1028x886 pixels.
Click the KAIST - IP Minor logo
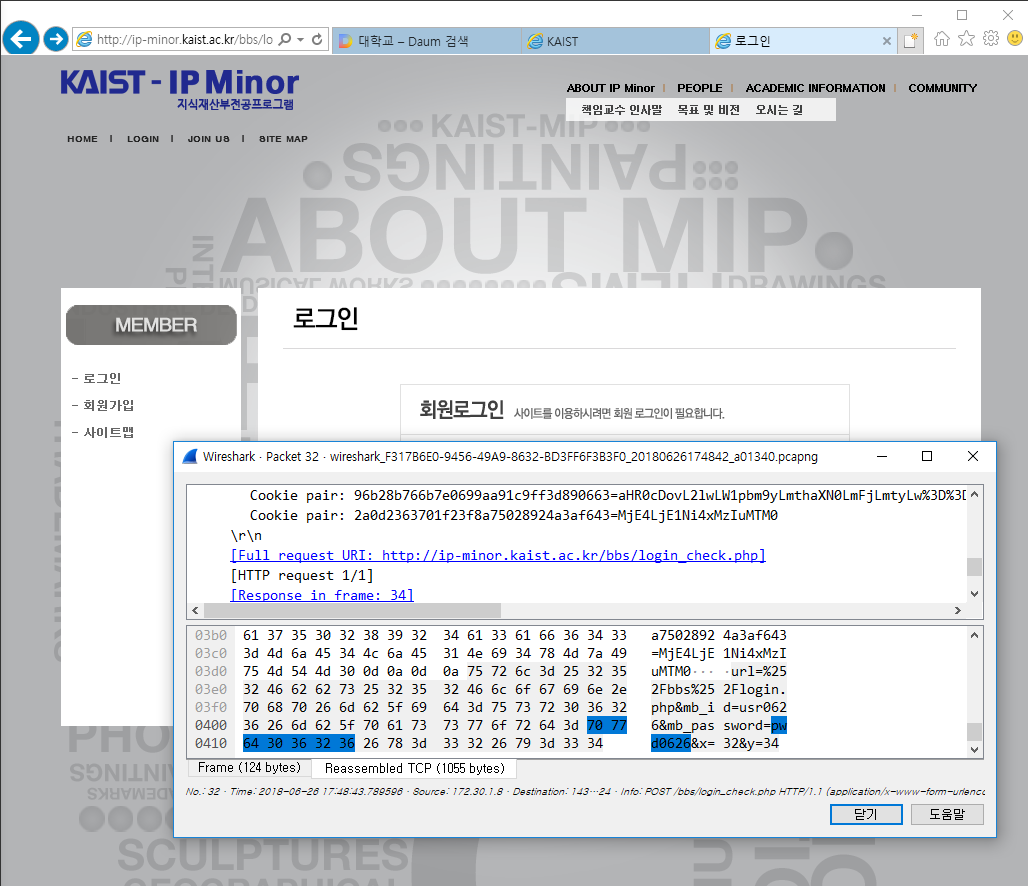click(x=180, y=89)
